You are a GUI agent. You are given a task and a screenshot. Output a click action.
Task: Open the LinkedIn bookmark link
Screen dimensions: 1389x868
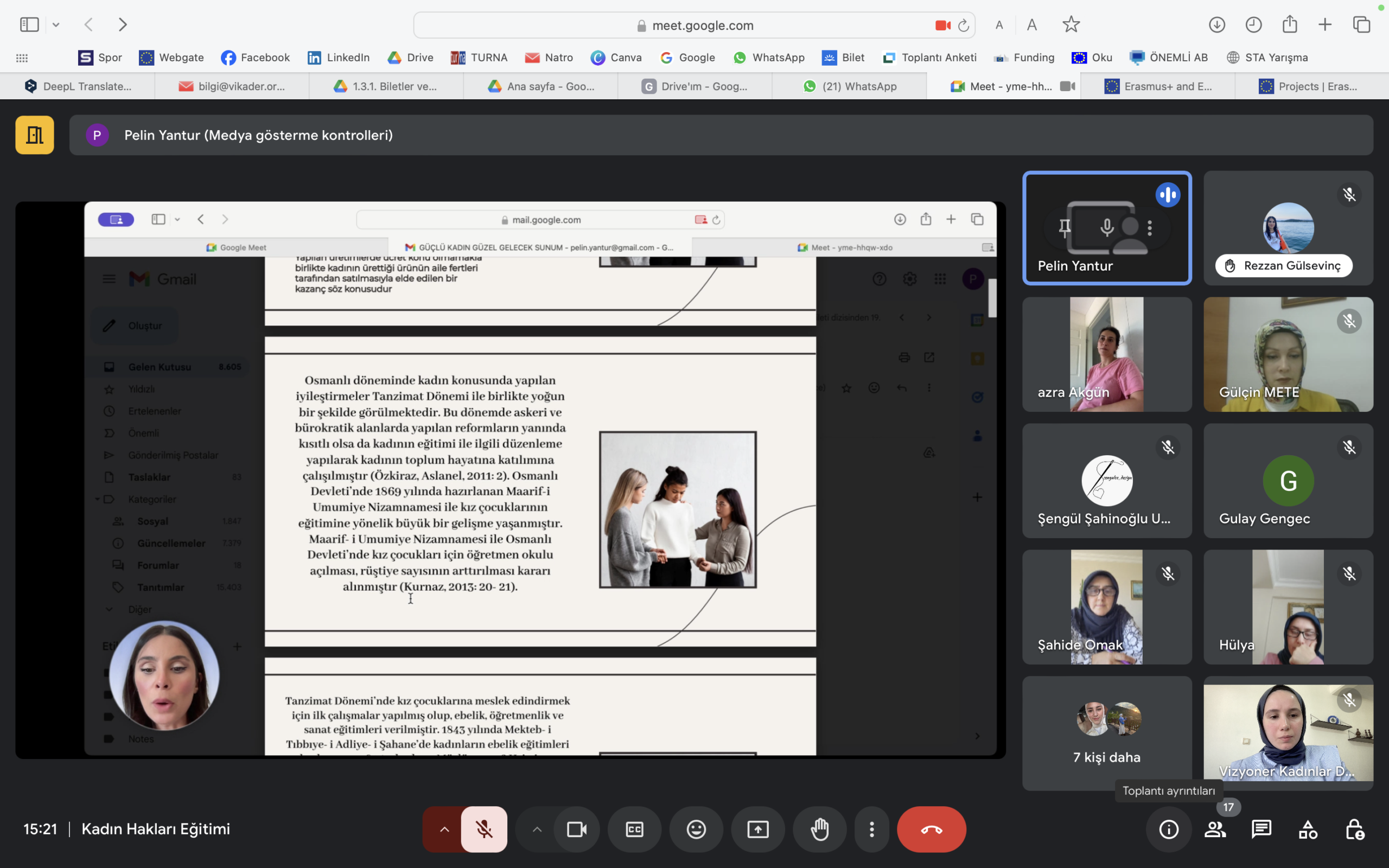[339, 58]
